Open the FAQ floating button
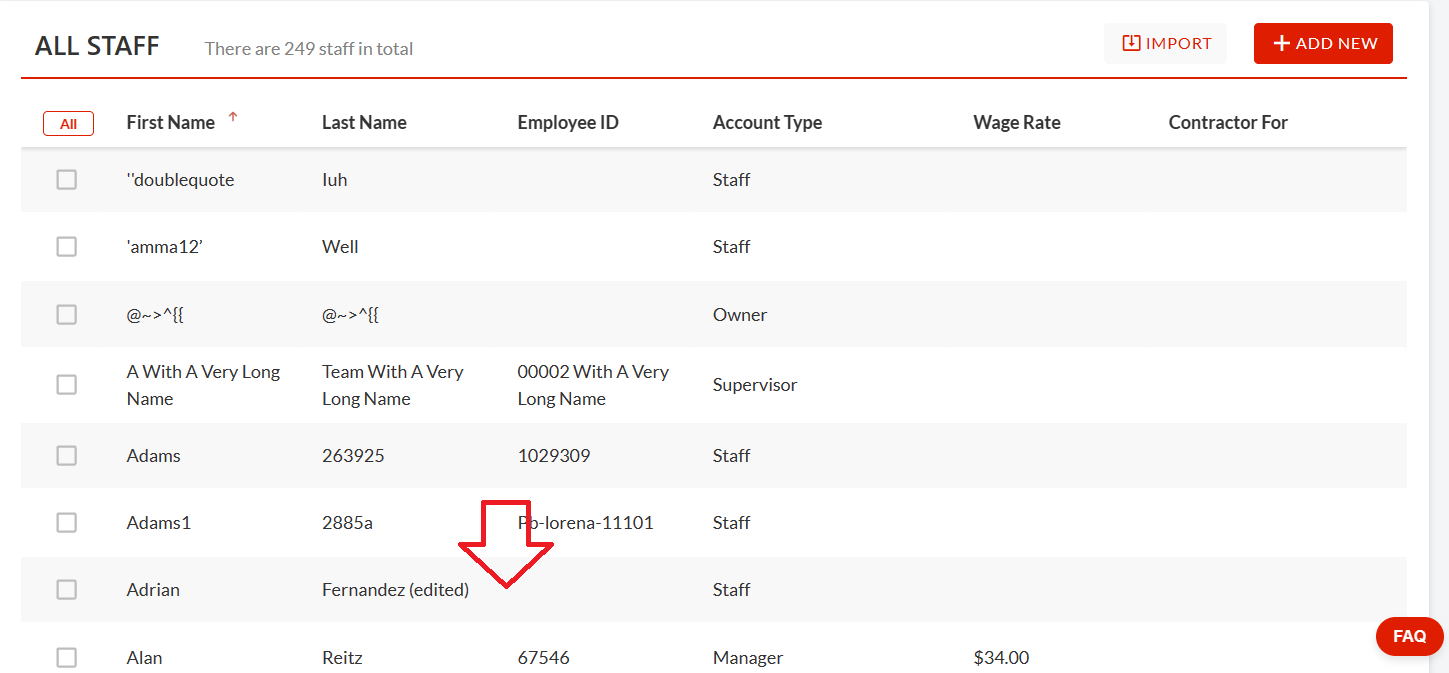Viewport: 1449px width, 673px height. point(1409,636)
